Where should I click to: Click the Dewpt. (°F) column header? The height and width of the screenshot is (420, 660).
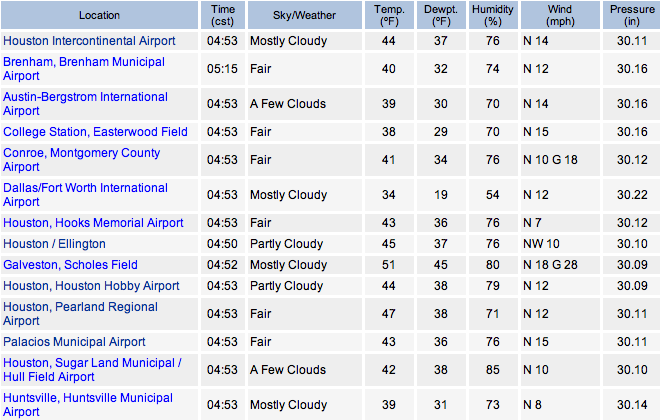440,16
